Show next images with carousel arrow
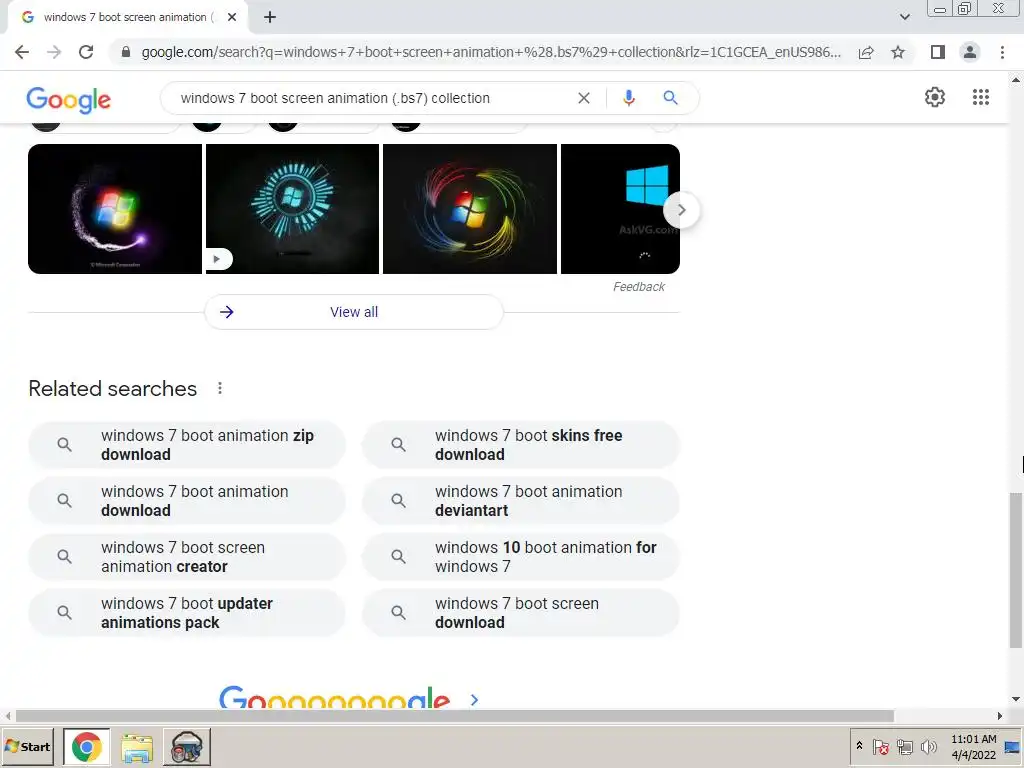The width and height of the screenshot is (1024, 768). tap(681, 210)
